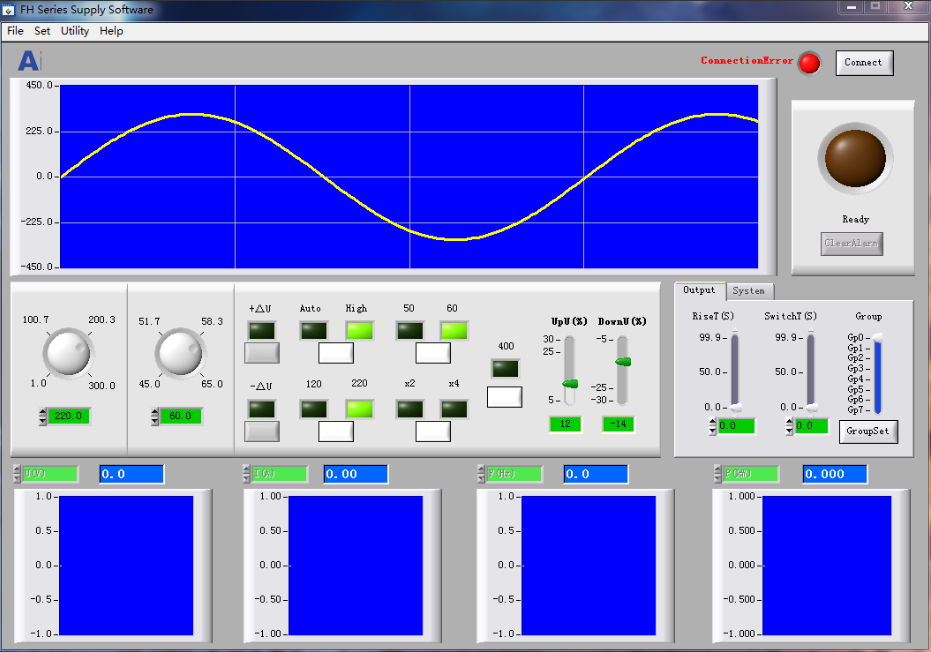Image resolution: width=931 pixels, height=652 pixels.
Task: Click the stepper beside the SwitchT value field
Action: (789, 426)
